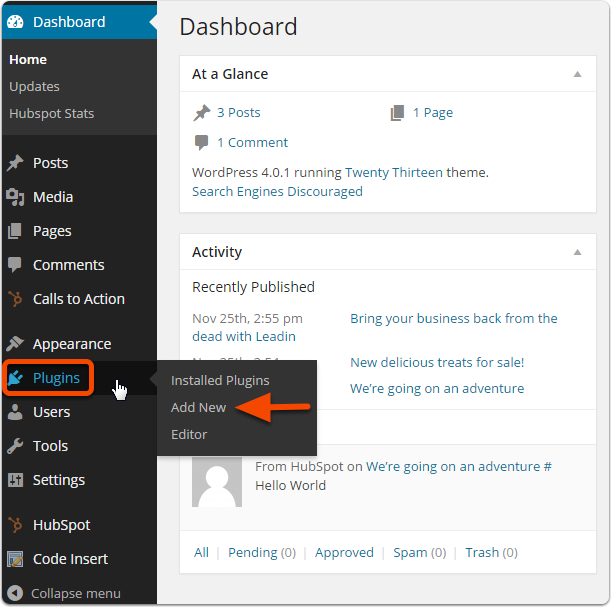Click the Media icon in sidebar
The height and width of the screenshot is (607, 611).
pos(15,197)
